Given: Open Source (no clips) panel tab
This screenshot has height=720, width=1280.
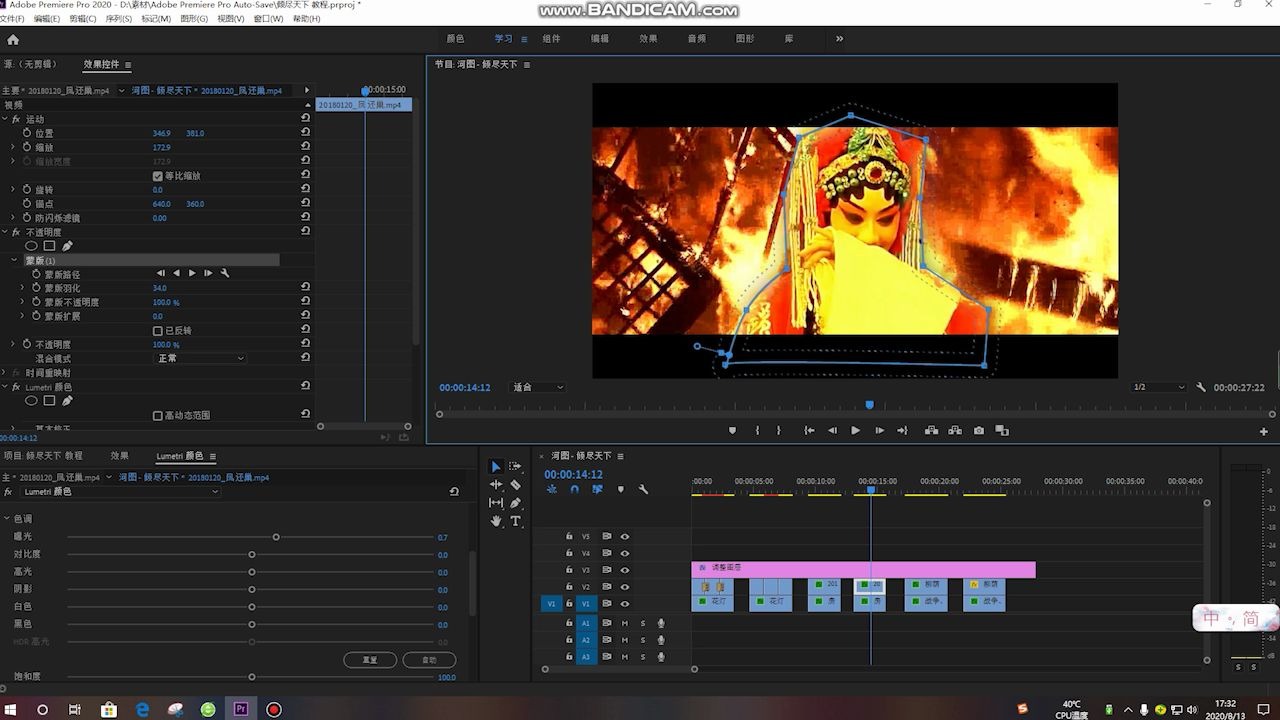Looking at the screenshot, I should pyautogui.click(x=30, y=64).
